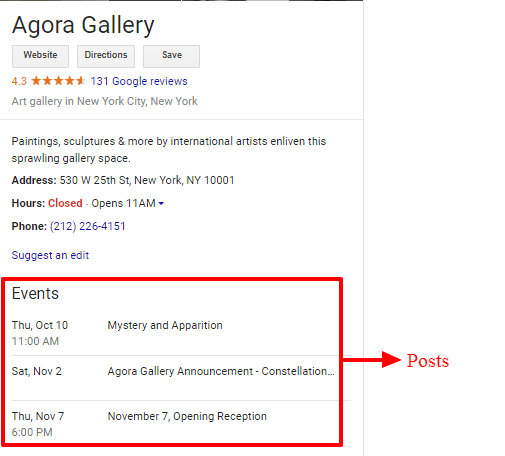
Task: Select the Sat, Nov 2 event date
Action: click(x=37, y=371)
